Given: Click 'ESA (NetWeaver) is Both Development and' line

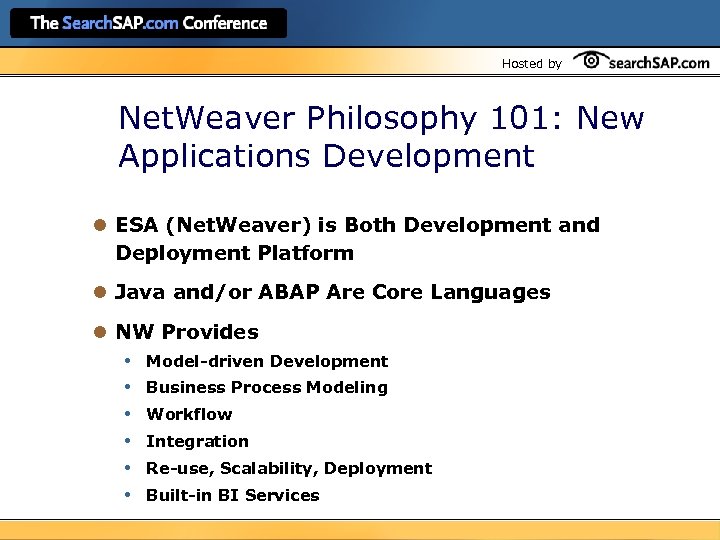Looking at the screenshot, I should (x=358, y=225).
